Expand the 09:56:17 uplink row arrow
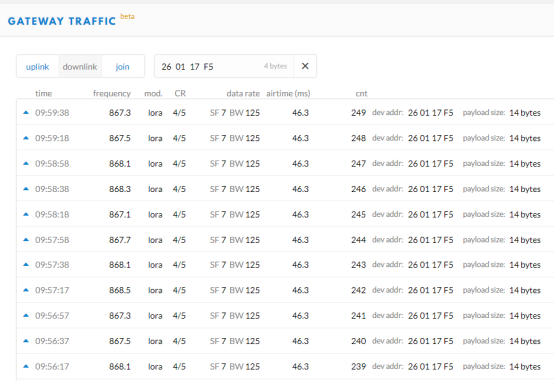This screenshot has height=381, width=554. [x=26, y=366]
